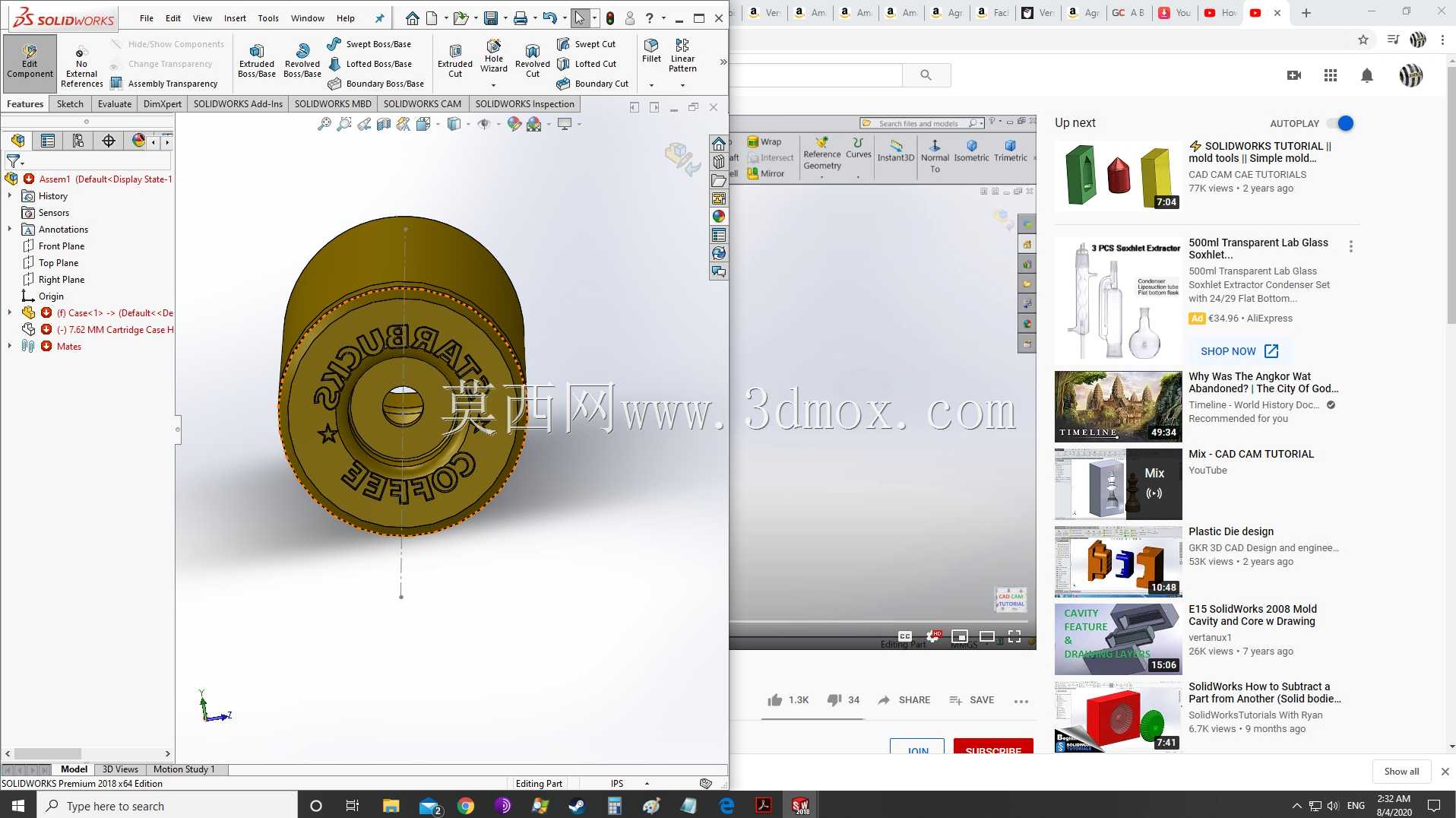The width and height of the screenshot is (1456, 818).
Task: Open Chrome from the Windows taskbar
Action: 466,806
